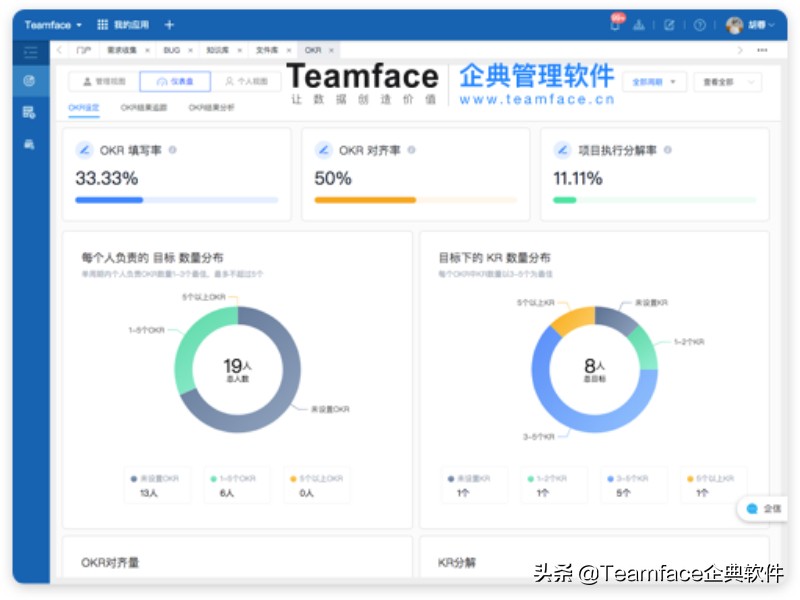Open the 全部周期 dropdown

(656, 82)
